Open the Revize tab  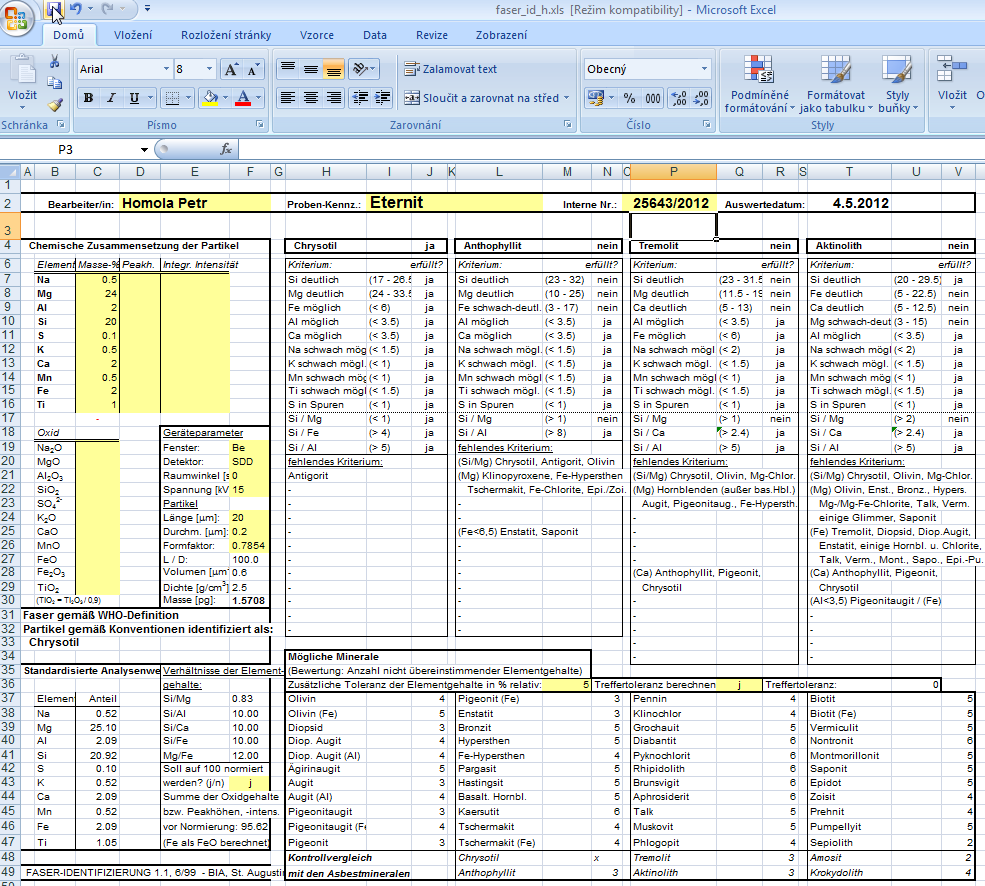coord(432,35)
